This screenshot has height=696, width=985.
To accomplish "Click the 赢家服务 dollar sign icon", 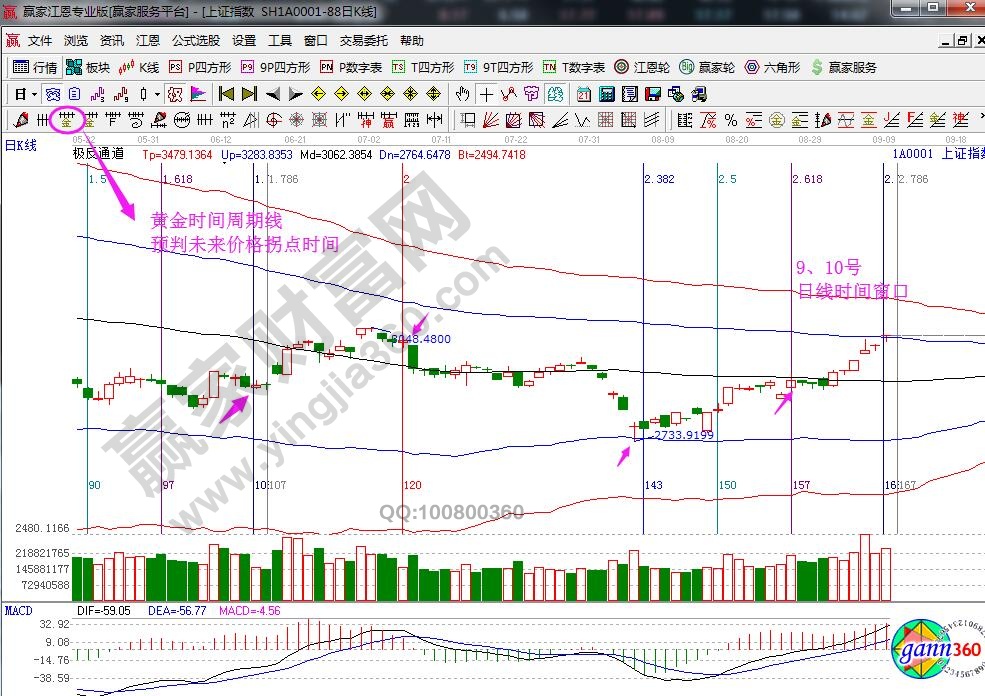I will point(817,67).
